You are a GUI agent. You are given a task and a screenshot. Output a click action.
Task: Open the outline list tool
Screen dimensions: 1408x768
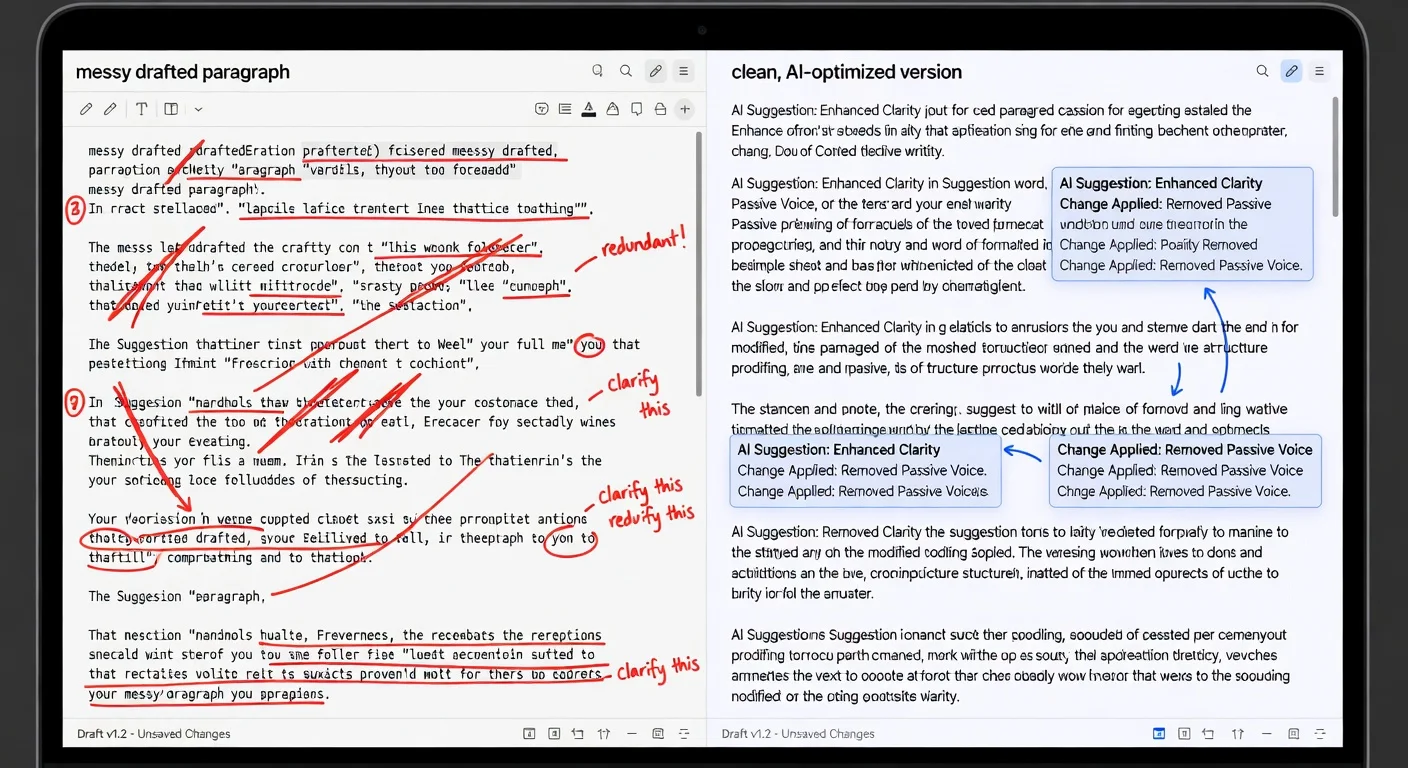(x=565, y=109)
